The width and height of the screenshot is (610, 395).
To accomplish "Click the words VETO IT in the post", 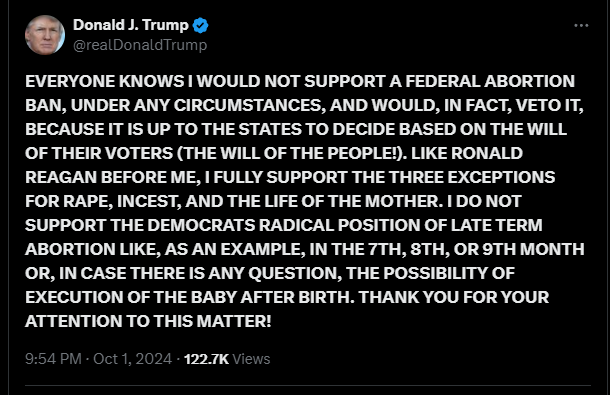I will click(x=548, y=105).
